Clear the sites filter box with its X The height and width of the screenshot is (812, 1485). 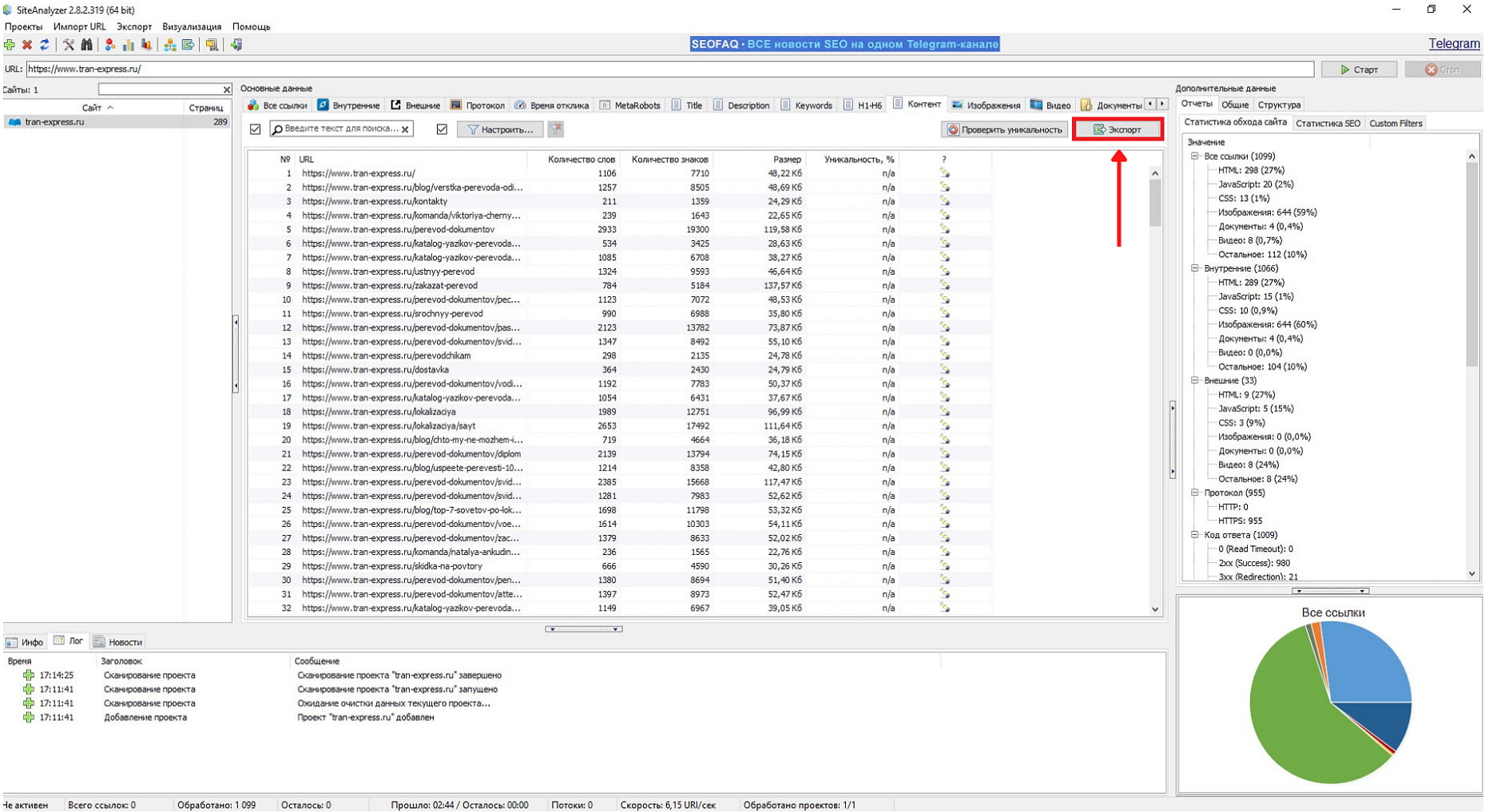pos(226,89)
